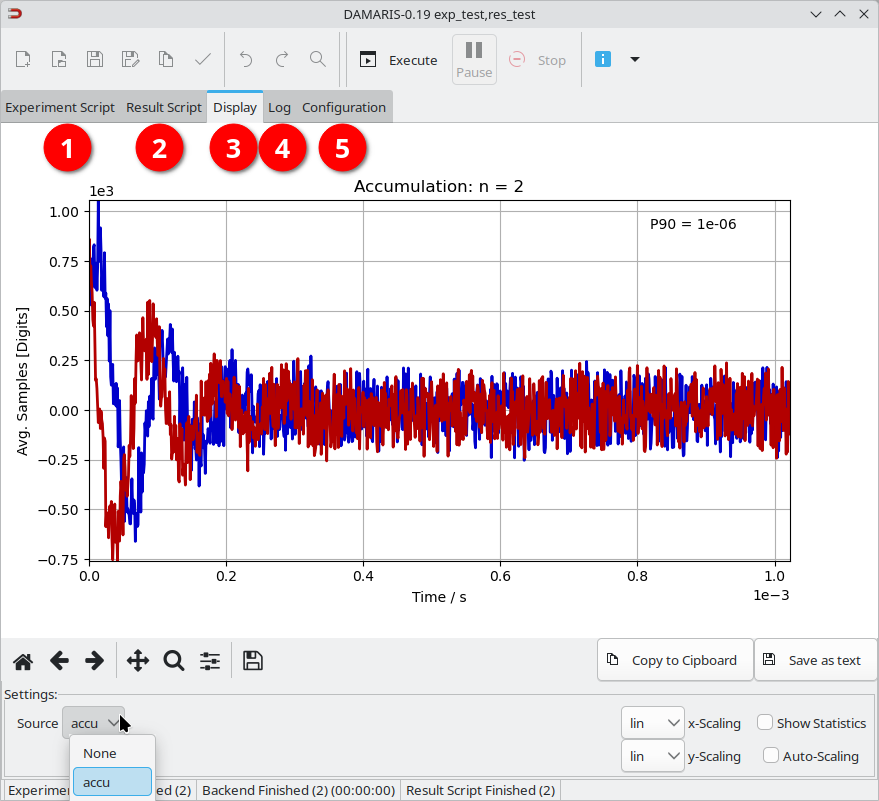Open the Source dropdown showing accu
Image resolution: width=879 pixels, height=801 pixels.
pos(94,723)
